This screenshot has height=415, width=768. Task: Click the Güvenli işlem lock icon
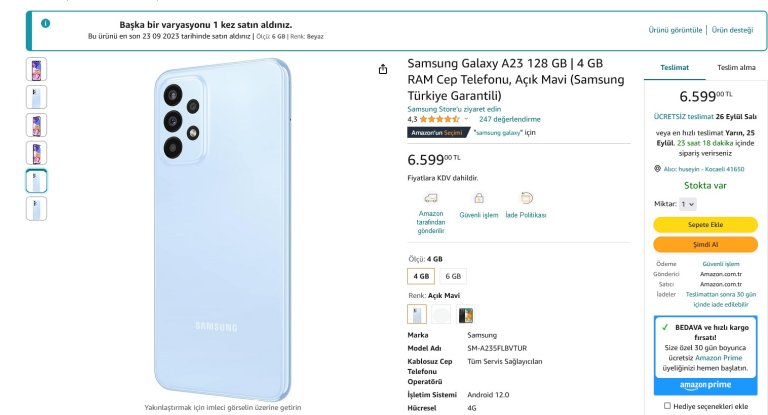point(479,198)
